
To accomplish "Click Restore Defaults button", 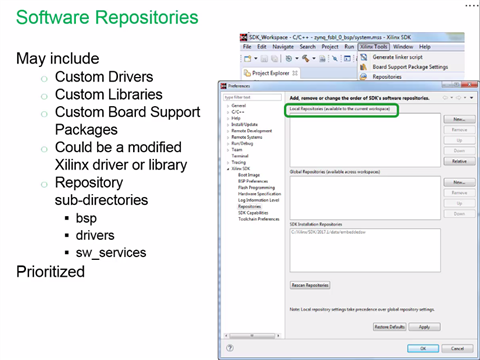I will [x=389, y=327].
